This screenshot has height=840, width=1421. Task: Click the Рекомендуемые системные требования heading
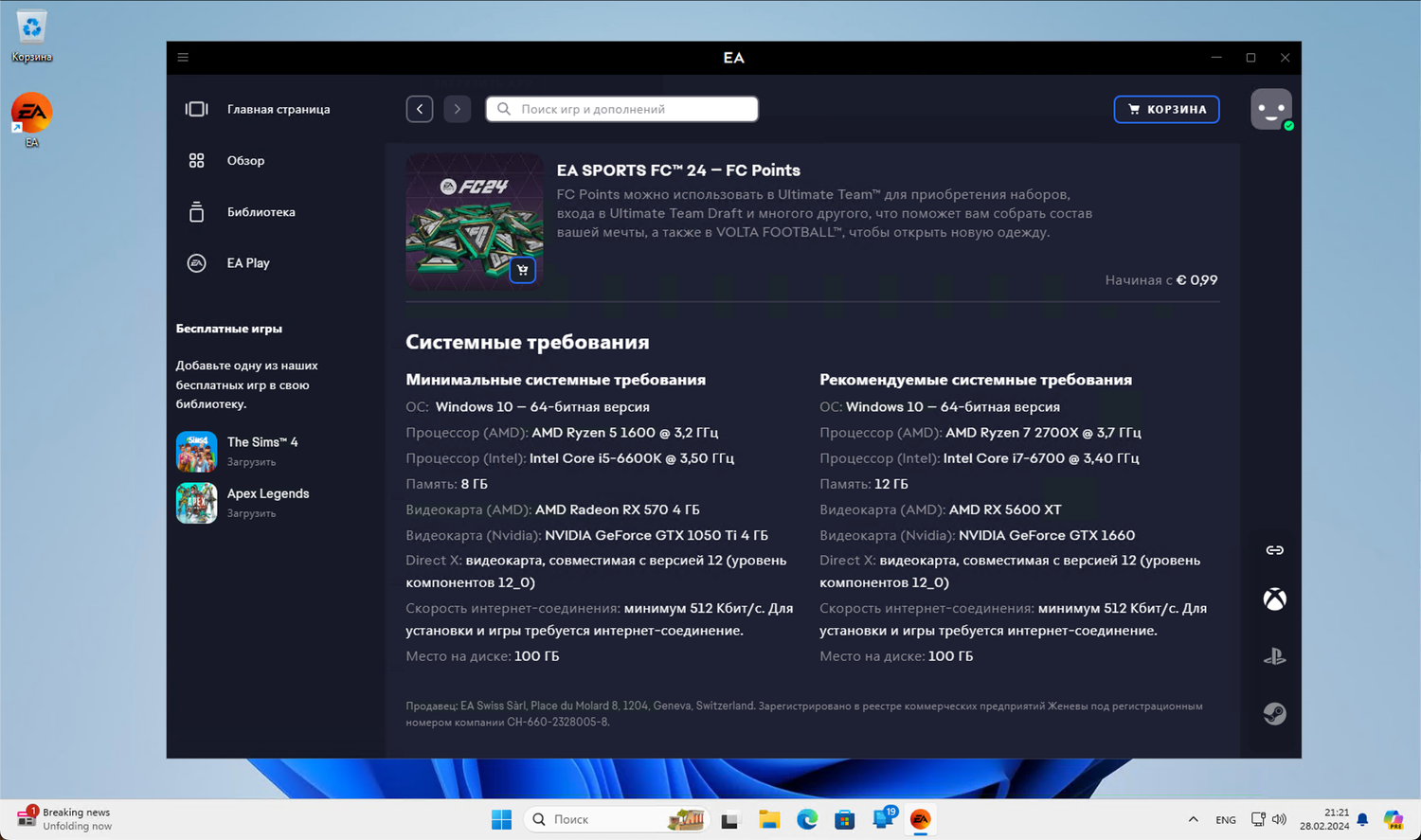(976, 380)
